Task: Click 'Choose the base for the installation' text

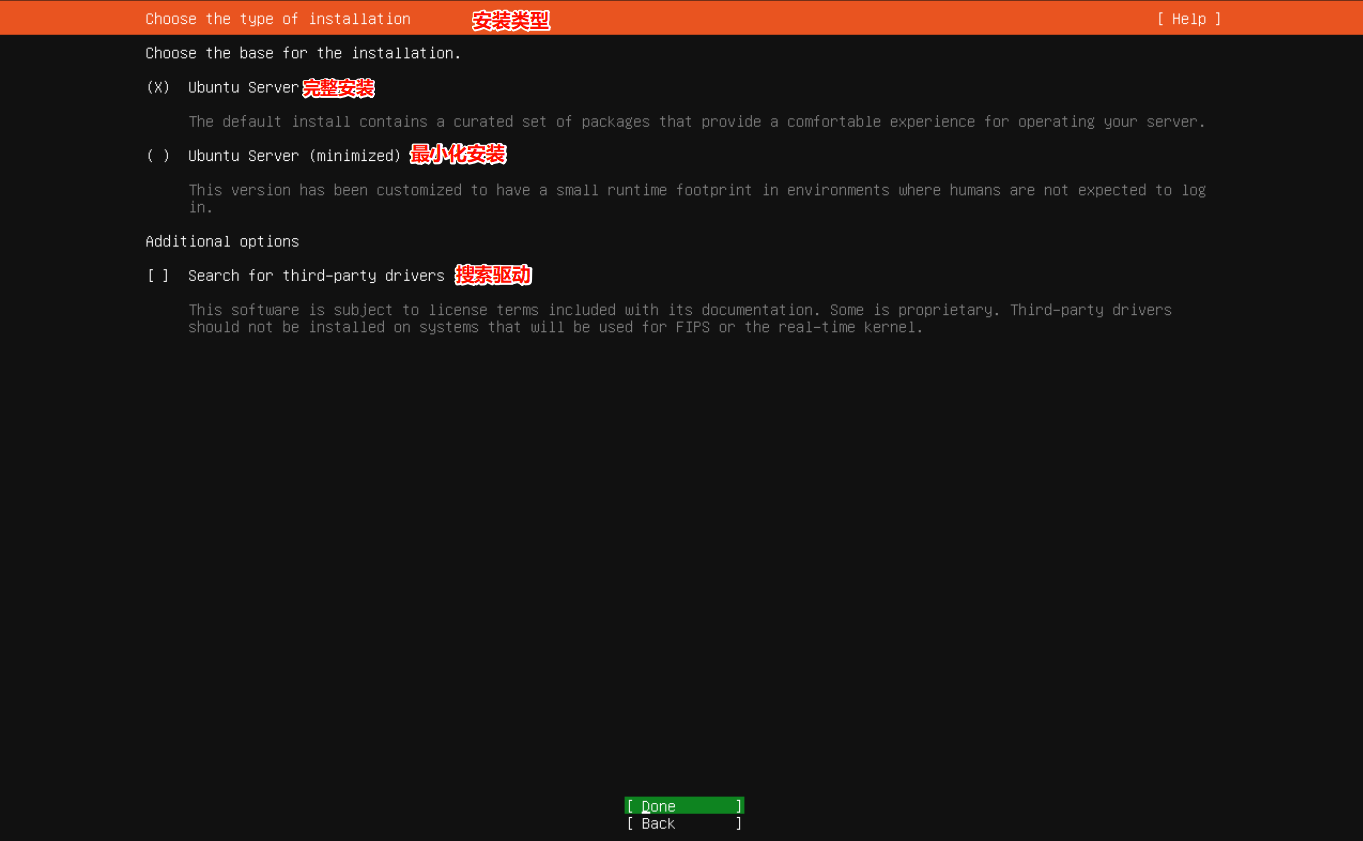Action: click(x=303, y=53)
